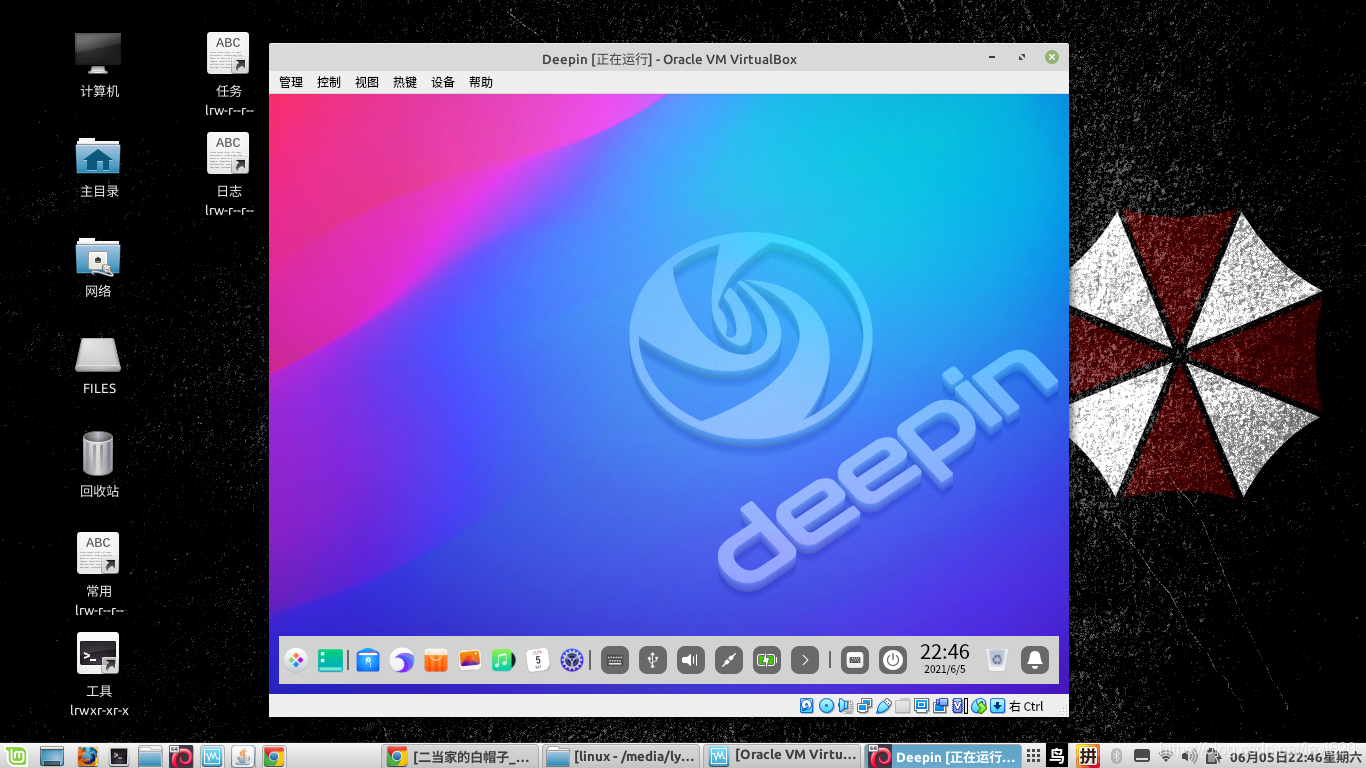Click the CPU virtualization indicator in status bar
The width and height of the screenshot is (1366, 768).
click(x=959, y=706)
